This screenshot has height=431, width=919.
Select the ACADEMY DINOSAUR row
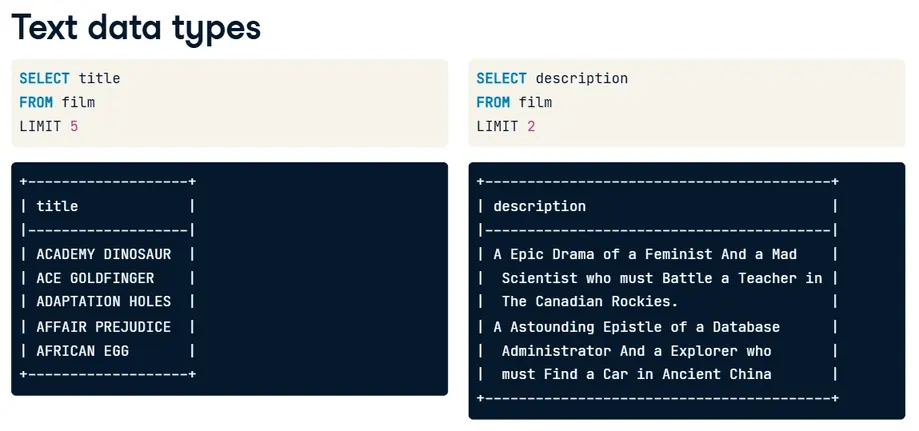pos(103,255)
